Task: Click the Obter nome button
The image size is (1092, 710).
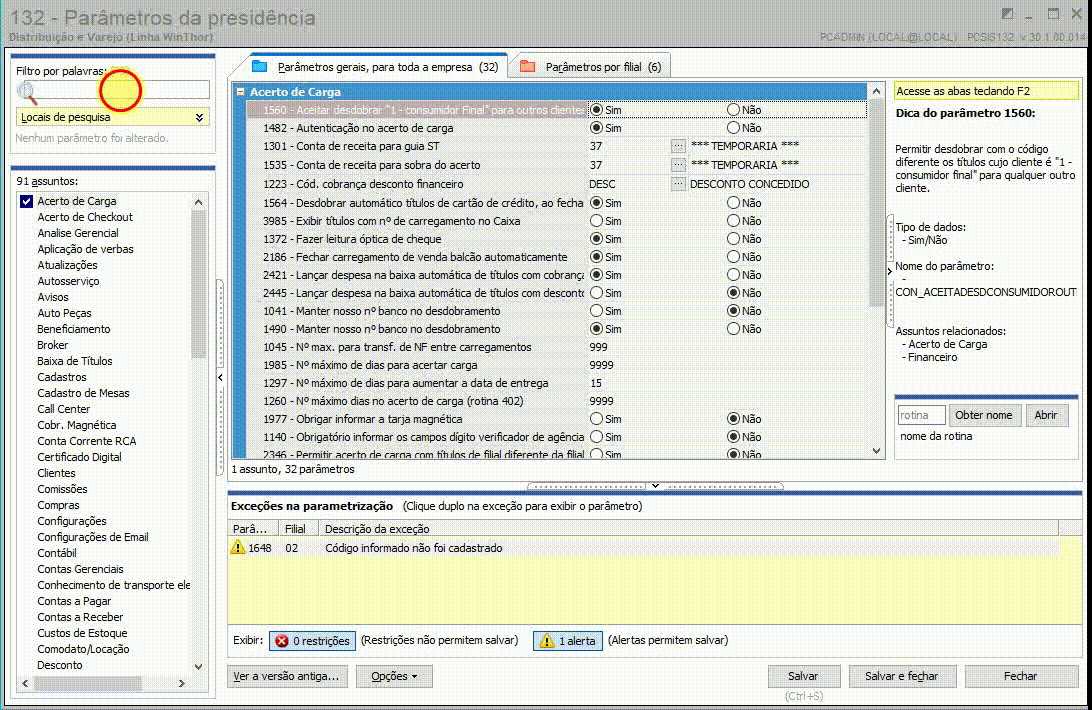Action: tap(984, 415)
